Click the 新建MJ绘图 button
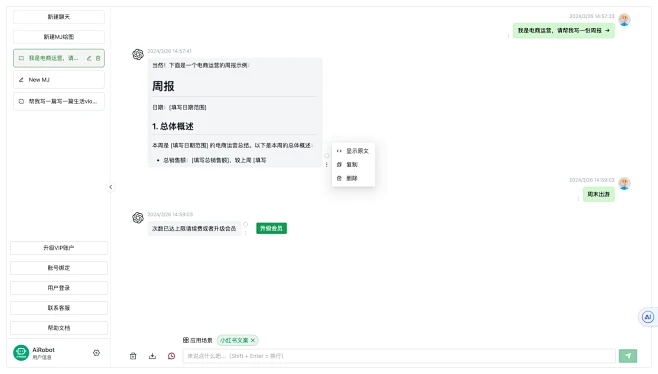Viewport: 658px width, 374px height. click(59, 37)
